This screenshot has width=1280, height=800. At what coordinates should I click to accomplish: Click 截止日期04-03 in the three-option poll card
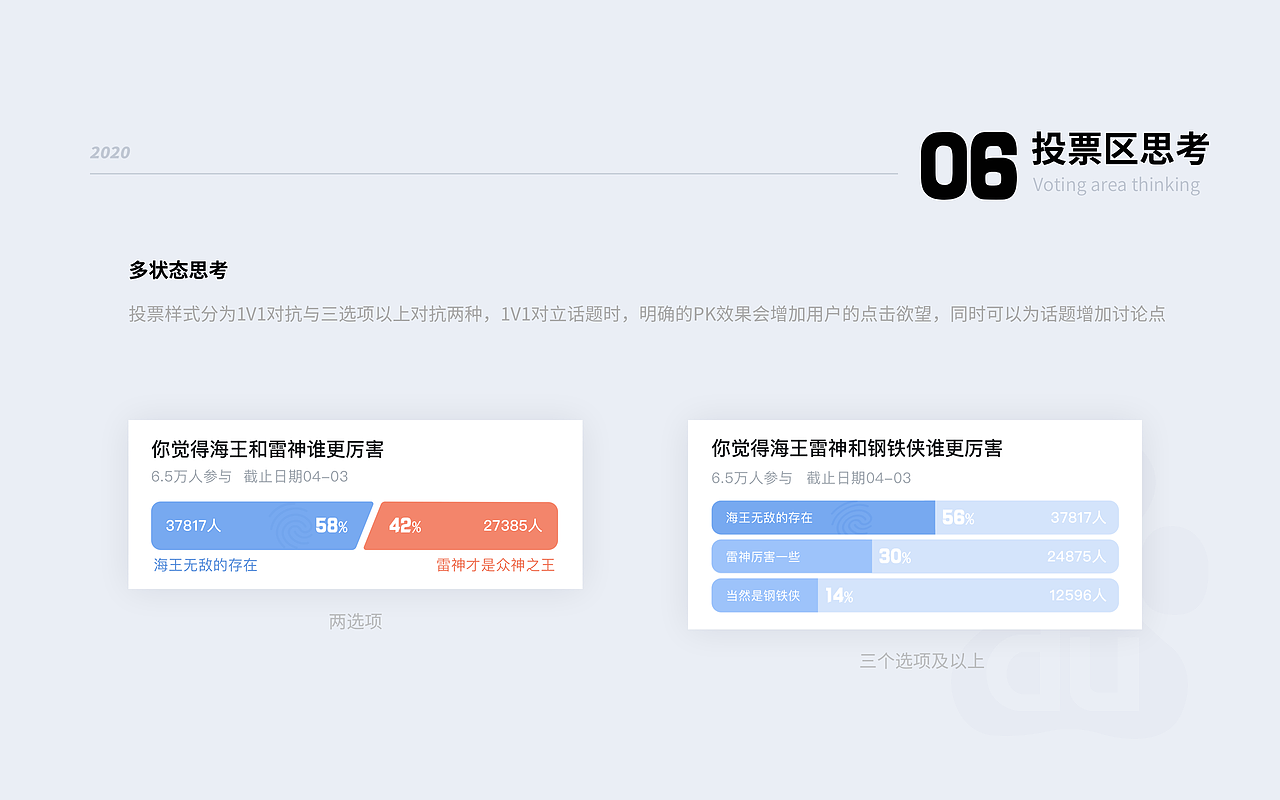coord(859,478)
